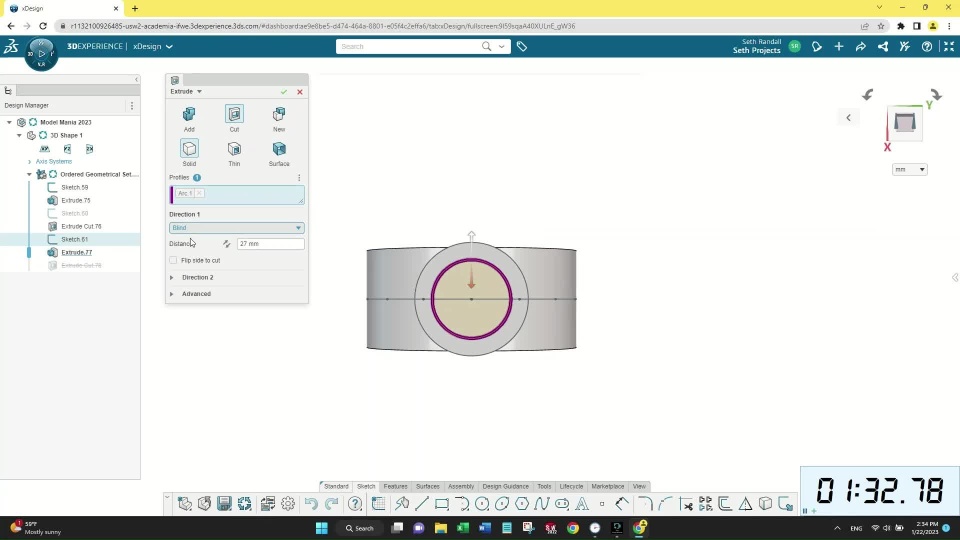Click the Undo arrow in the toolbar
The width and height of the screenshot is (960, 540).
pos(311,504)
